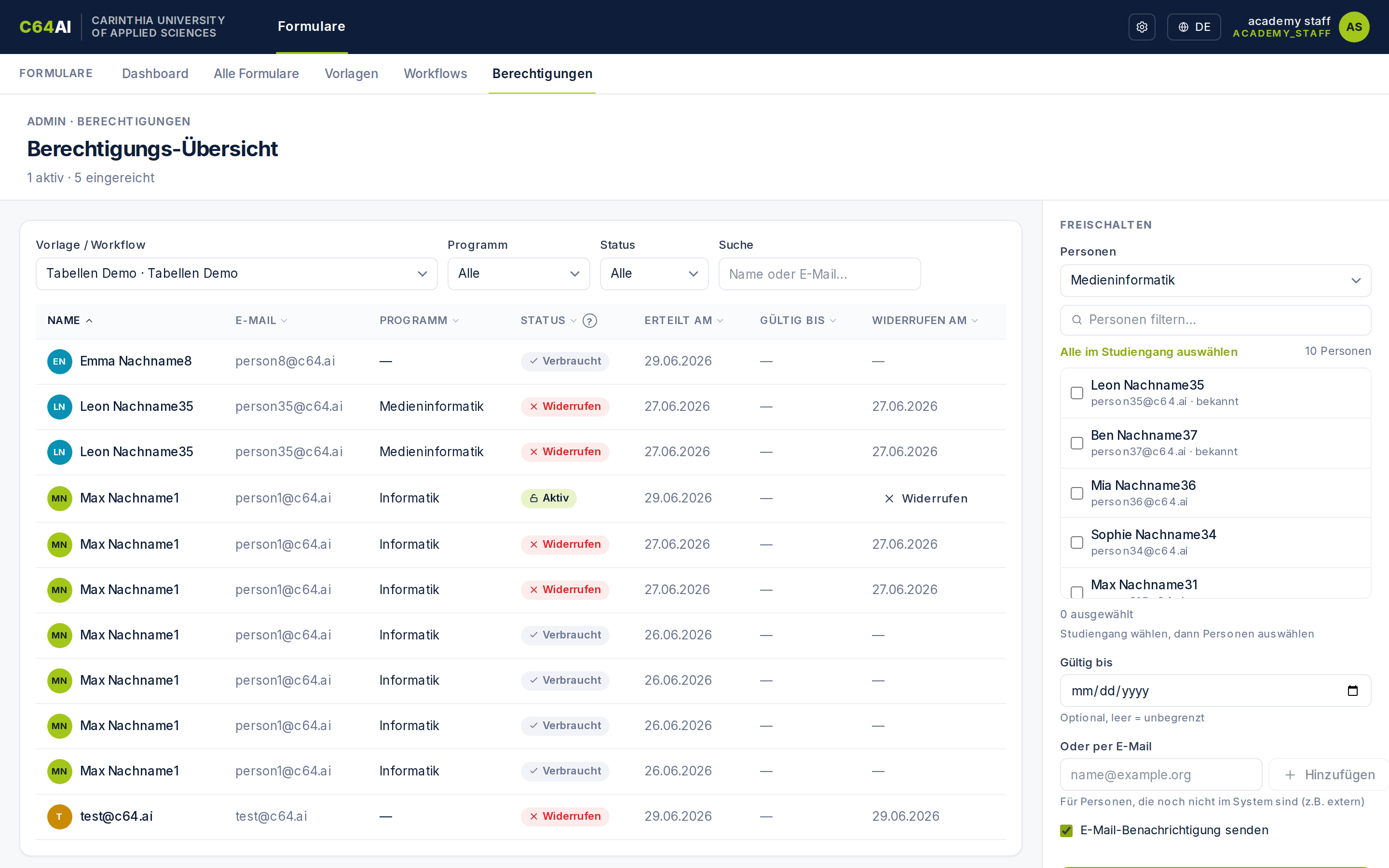Click the Name oder E-Mail search field
The image size is (1389, 868).
tap(819, 274)
